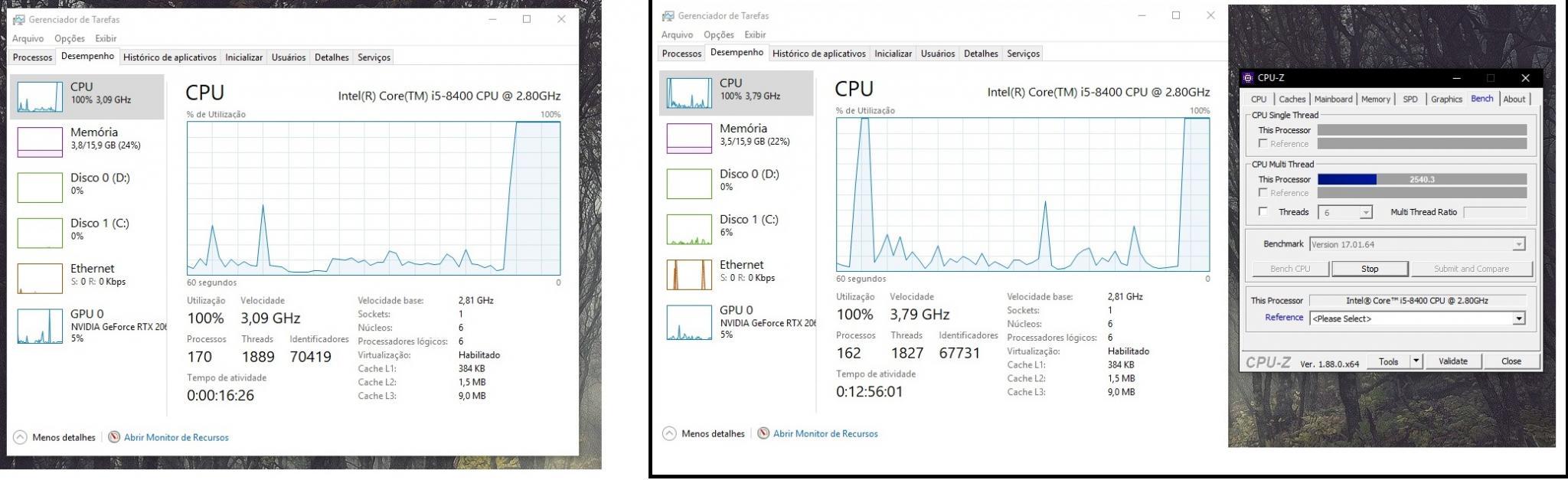
Task: Open the About tab in CPU-Z
Action: click(1514, 100)
